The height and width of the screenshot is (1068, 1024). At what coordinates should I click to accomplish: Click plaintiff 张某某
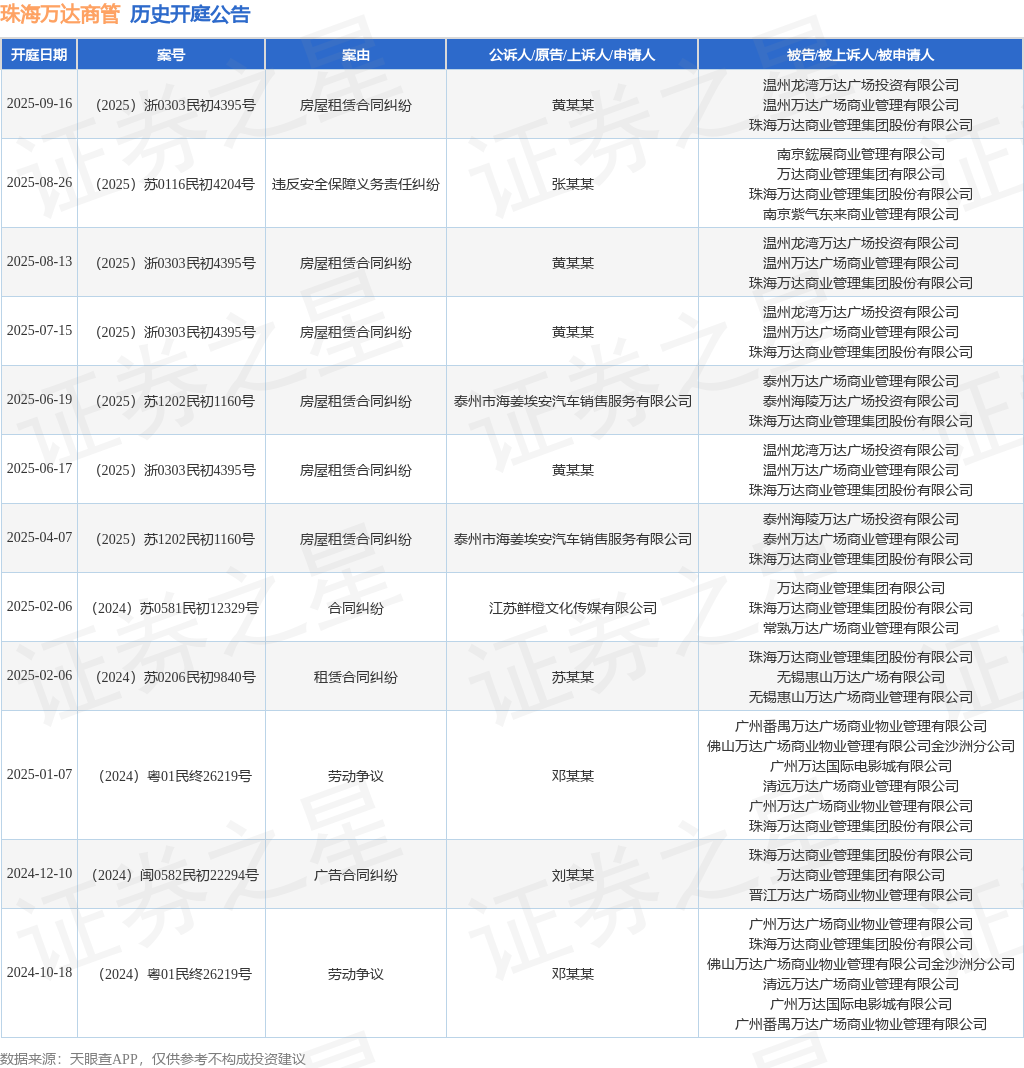[573, 184]
